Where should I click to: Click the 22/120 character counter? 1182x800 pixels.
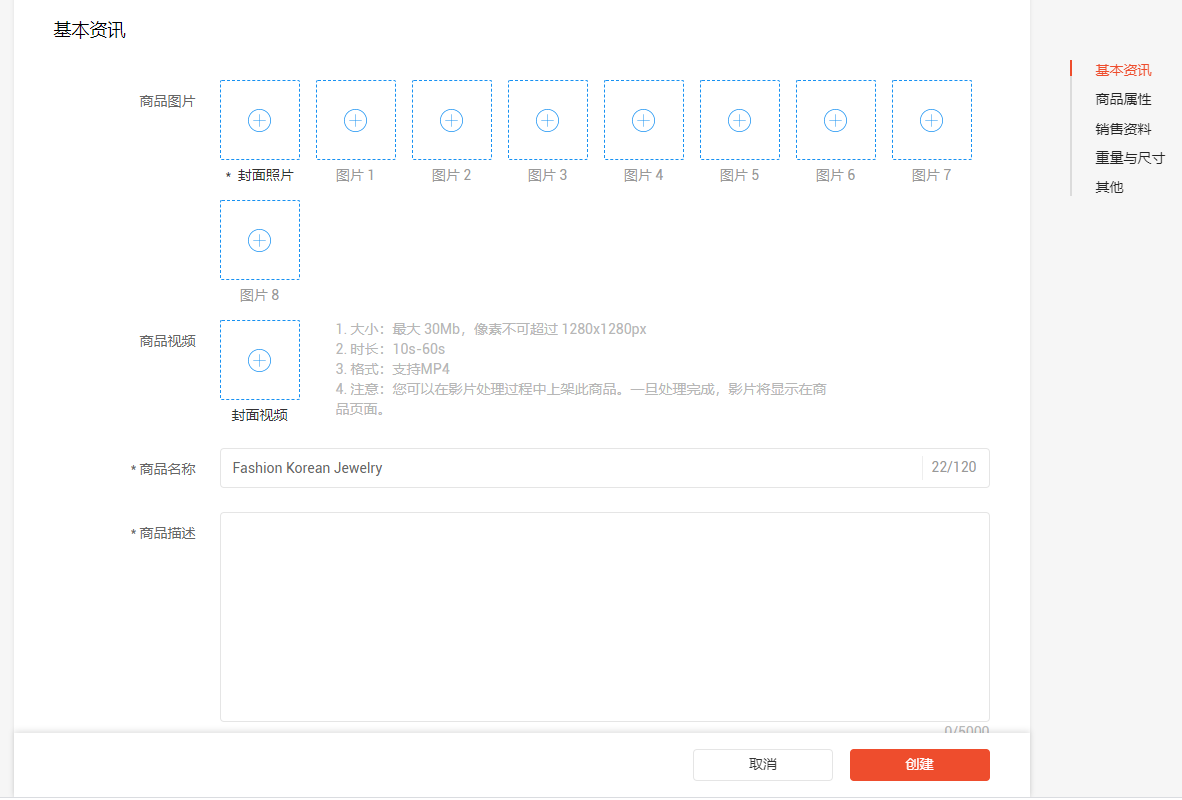coord(955,467)
